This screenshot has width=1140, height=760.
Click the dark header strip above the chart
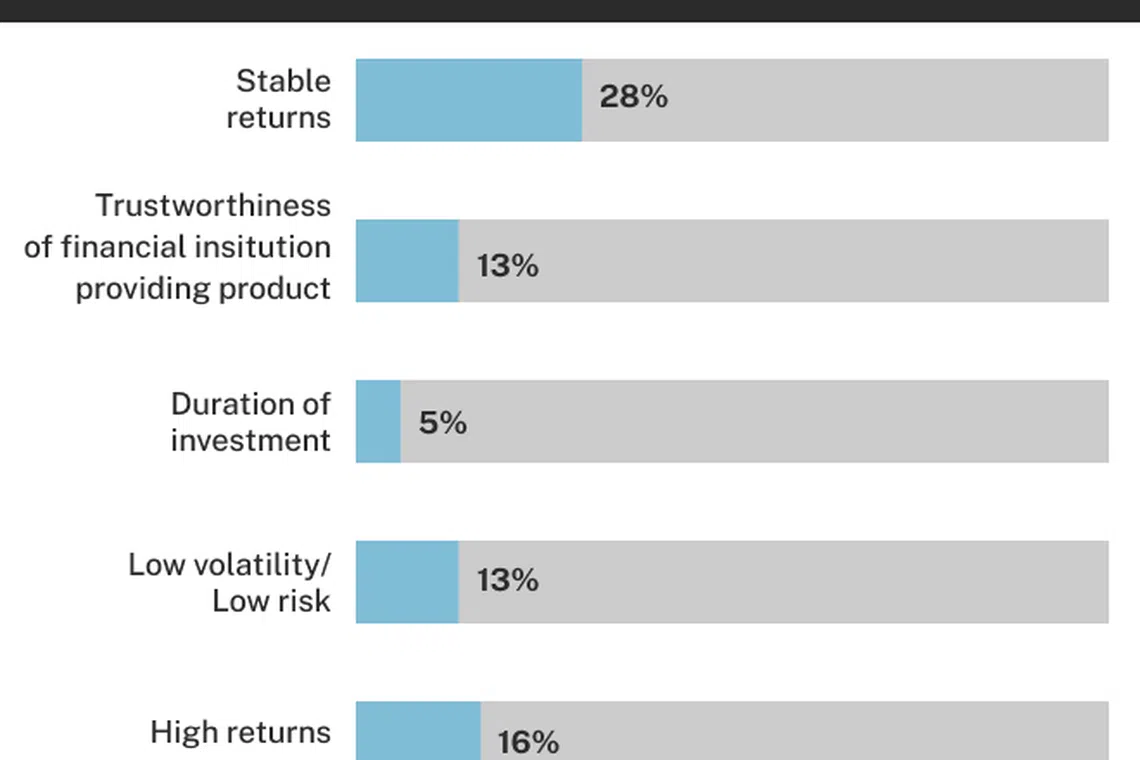(x=570, y=10)
